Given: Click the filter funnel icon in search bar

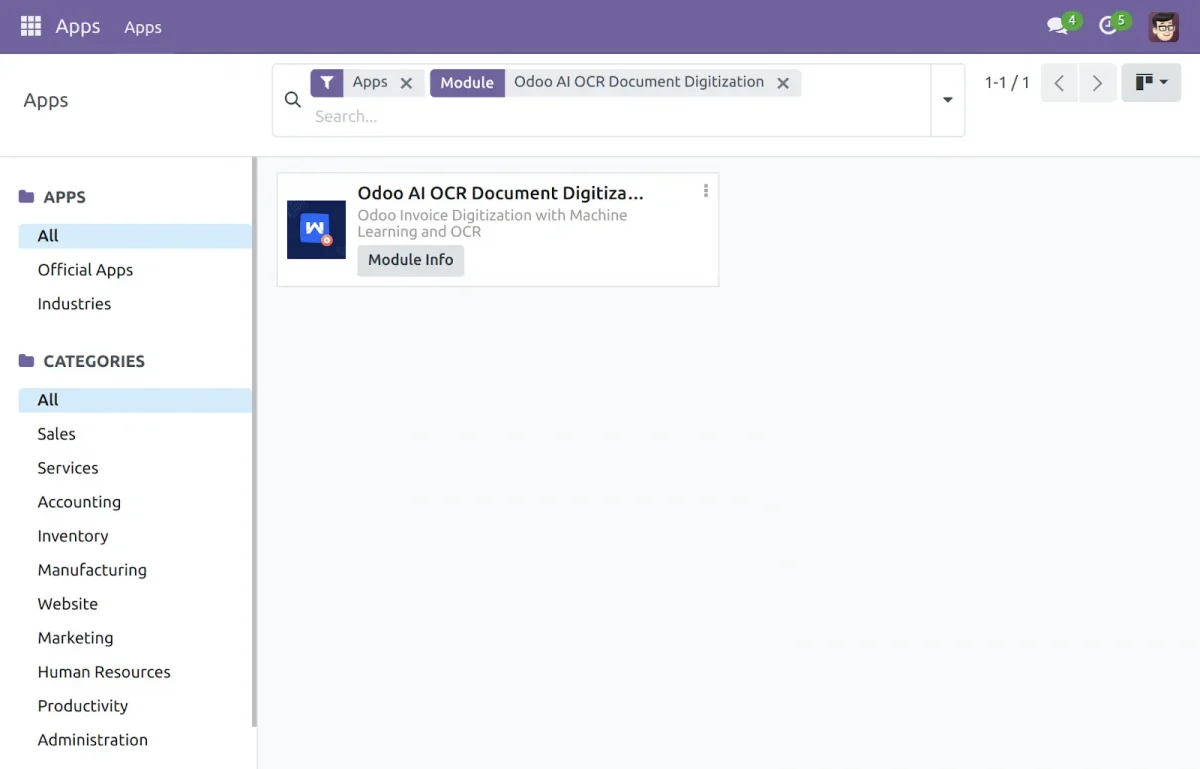Looking at the screenshot, I should tap(327, 82).
